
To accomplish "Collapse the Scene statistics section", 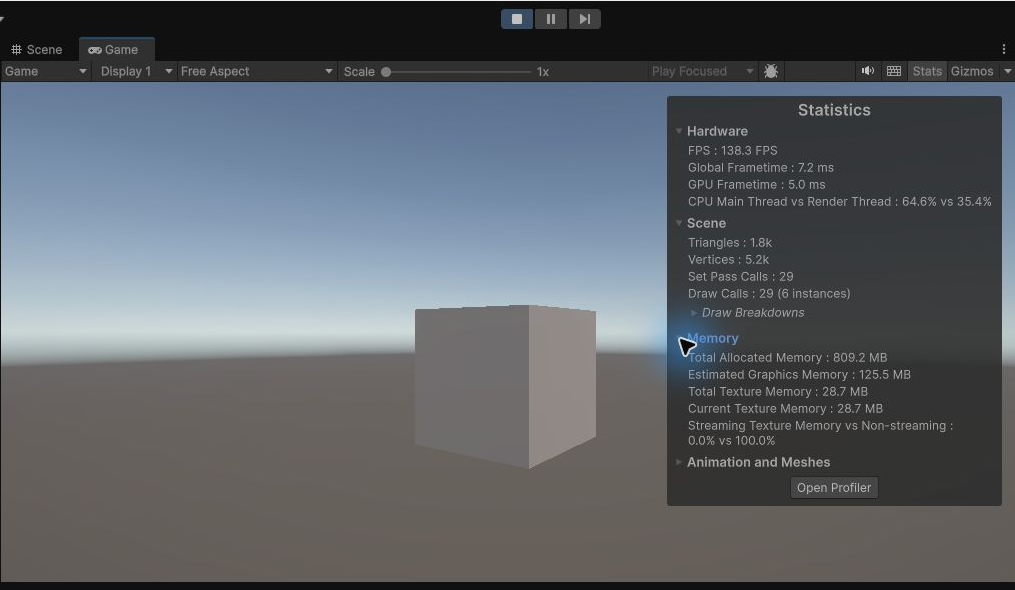I will point(678,223).
